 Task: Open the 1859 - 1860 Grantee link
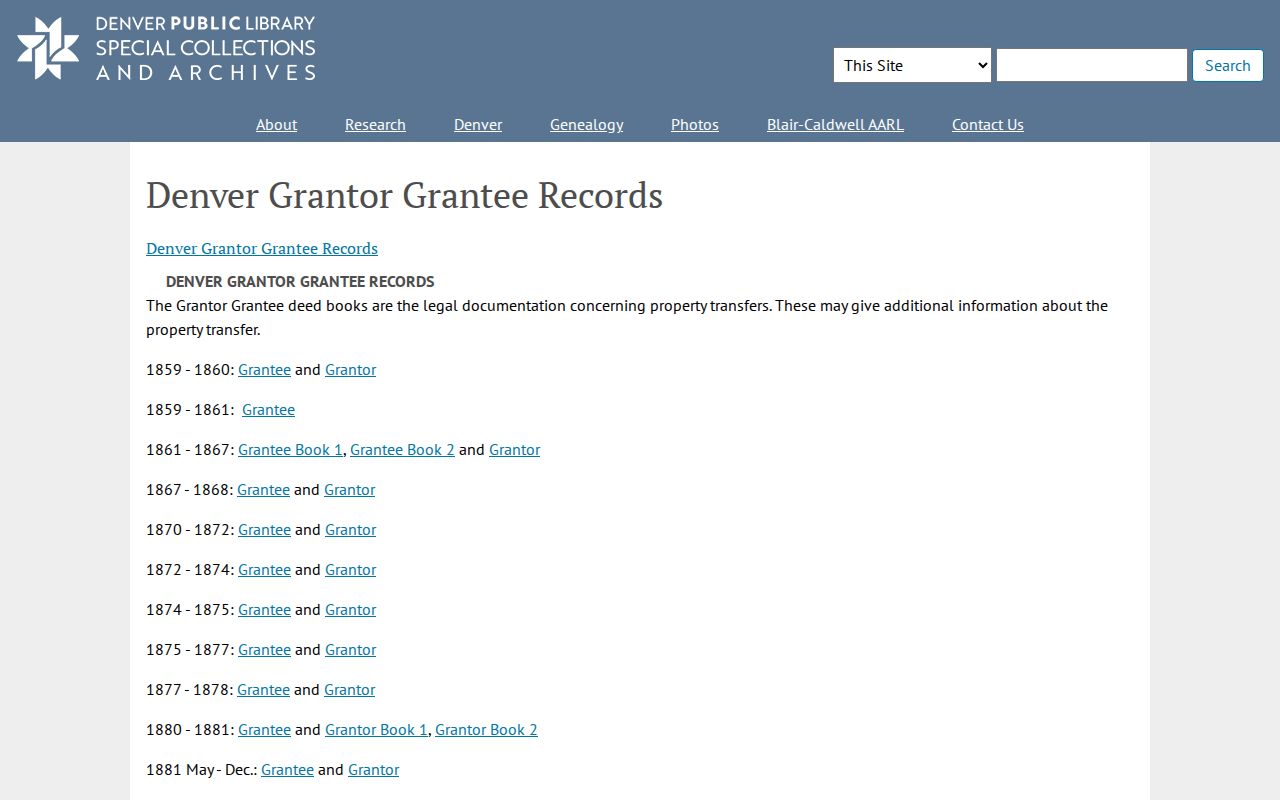pyautogui.click(x=264, y=369)
